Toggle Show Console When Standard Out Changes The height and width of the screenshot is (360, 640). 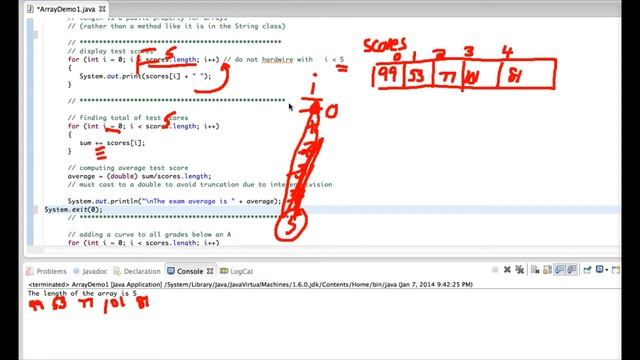pyautogui.click(x=560, y=270)
